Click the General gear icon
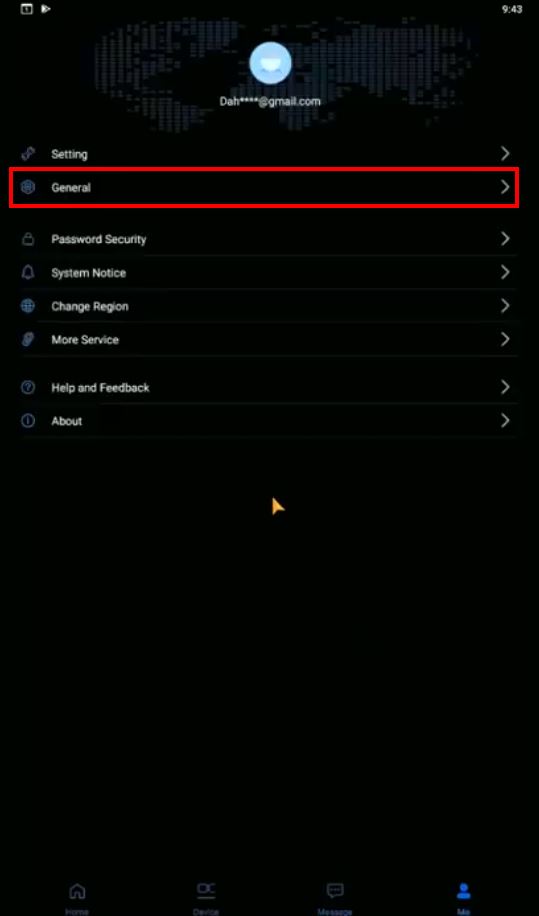Viewport: 539px width, 916px height. [27, 188]
